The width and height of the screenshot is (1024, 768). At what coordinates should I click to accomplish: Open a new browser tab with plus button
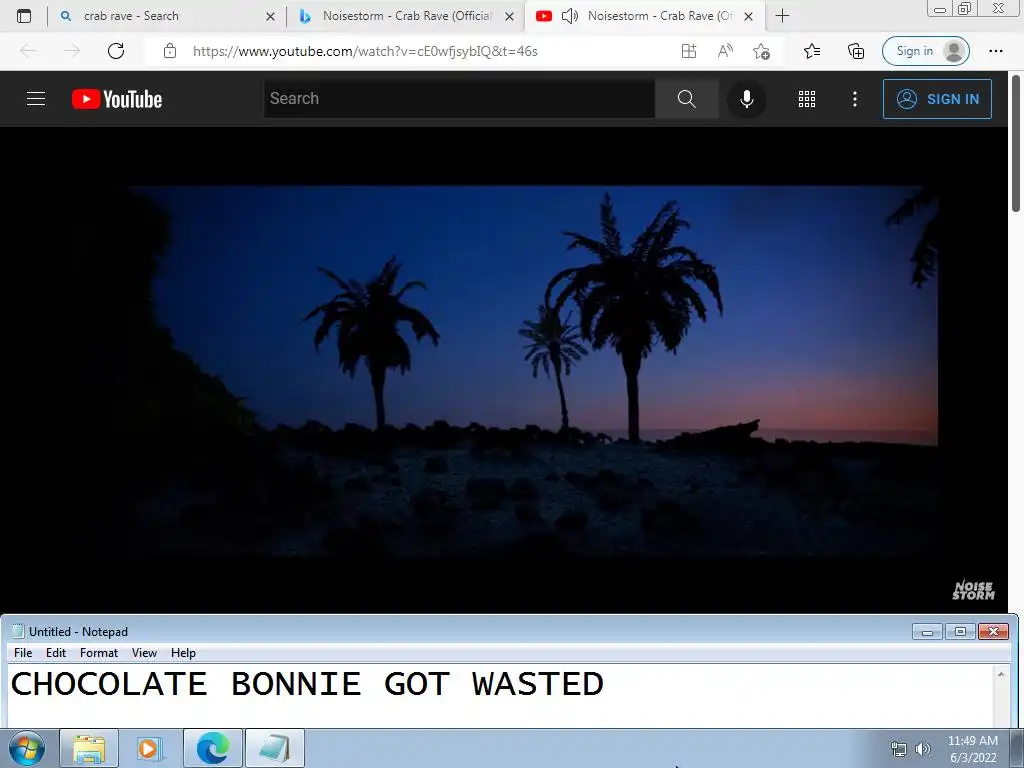coord(782,16)
